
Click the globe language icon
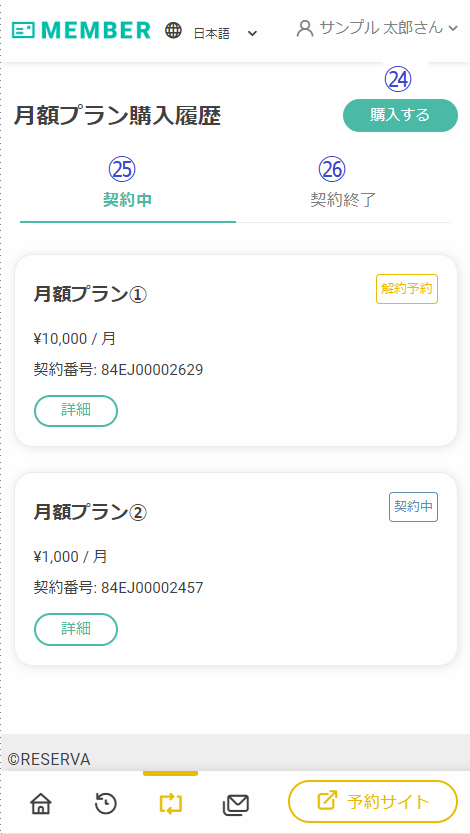coord(173,31)
